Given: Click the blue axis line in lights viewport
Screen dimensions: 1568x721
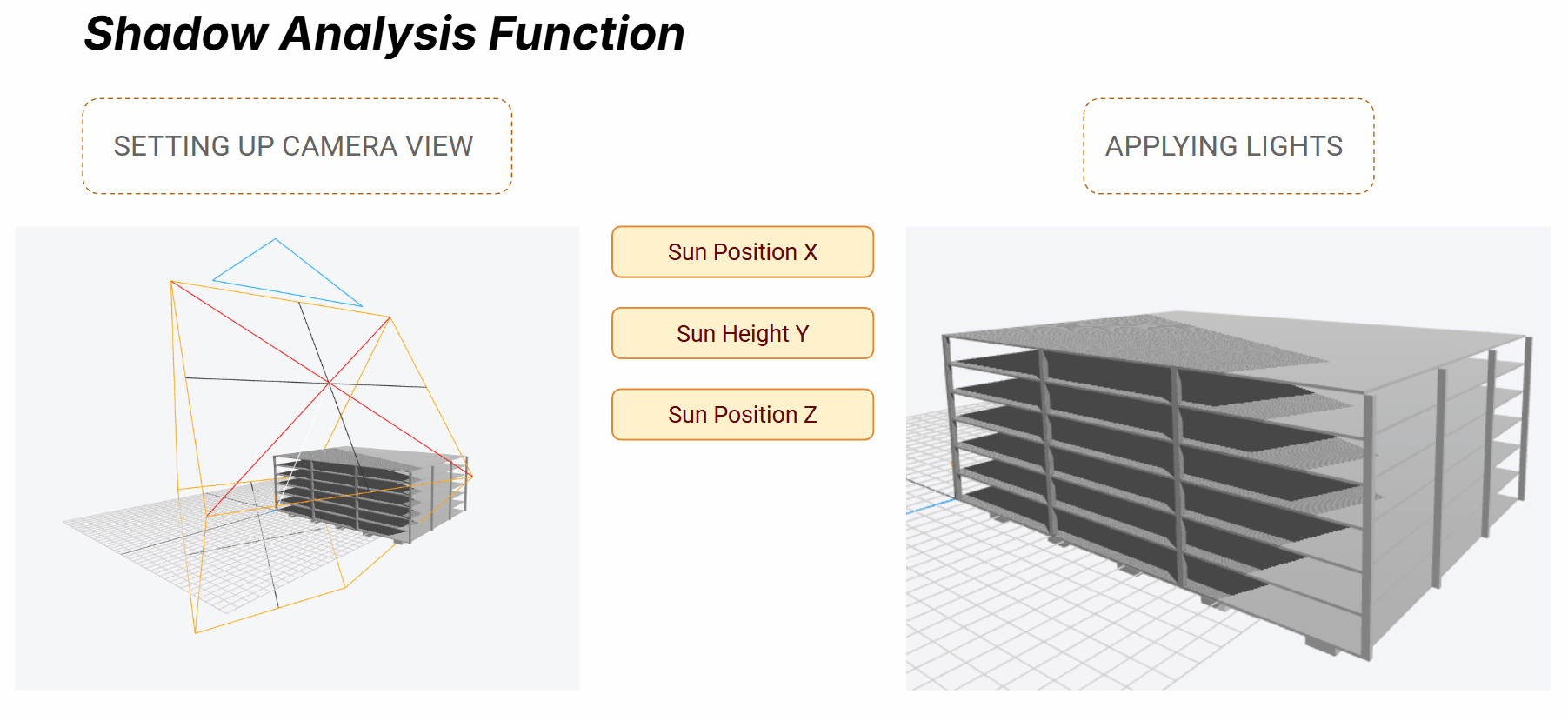Looking at the screenshot, I should point(929,506).
